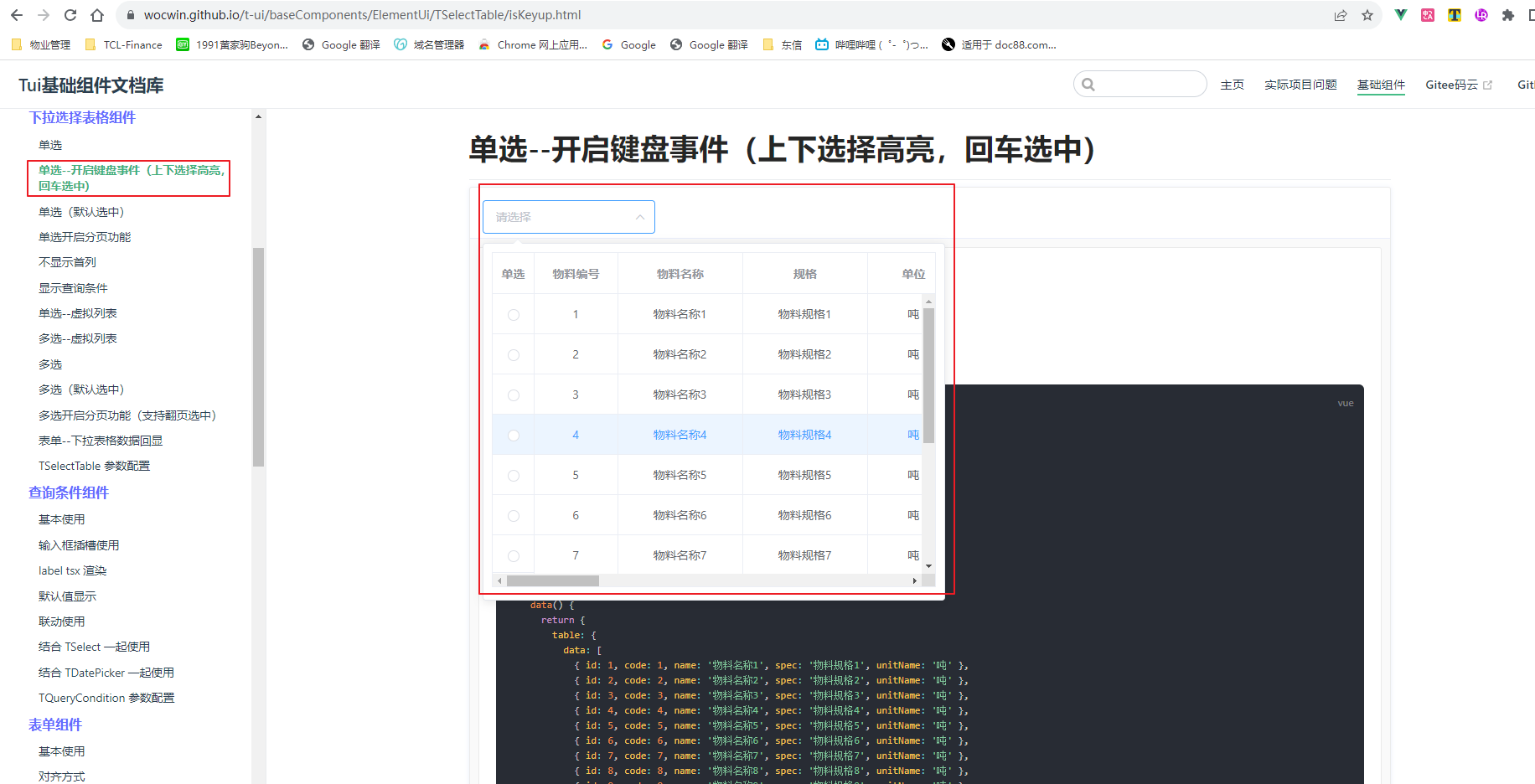Go to sidebar item 单选--虚拟列表

[78, 313]
